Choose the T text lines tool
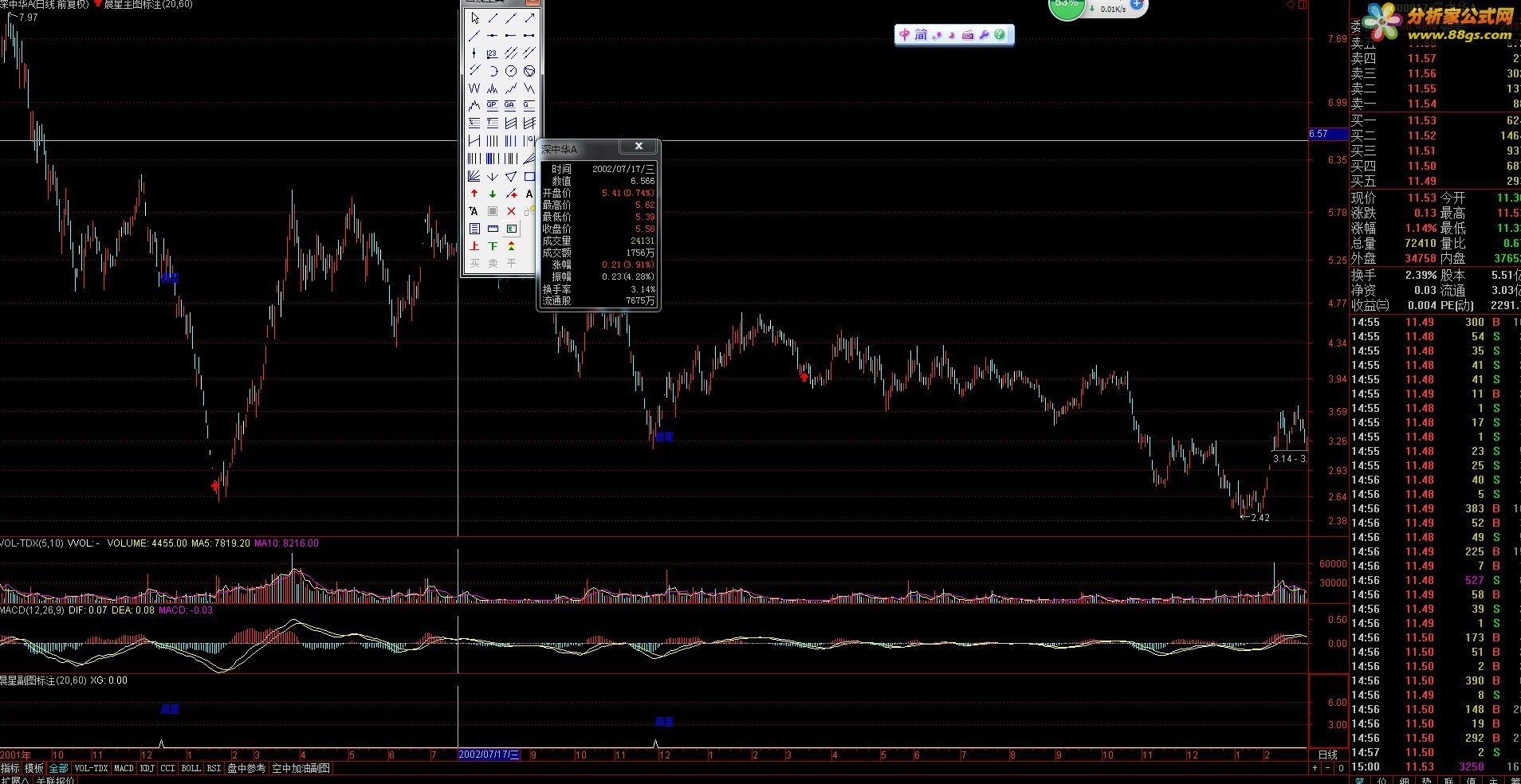Viewport: 1521px width, 784px height. point(493,123)
